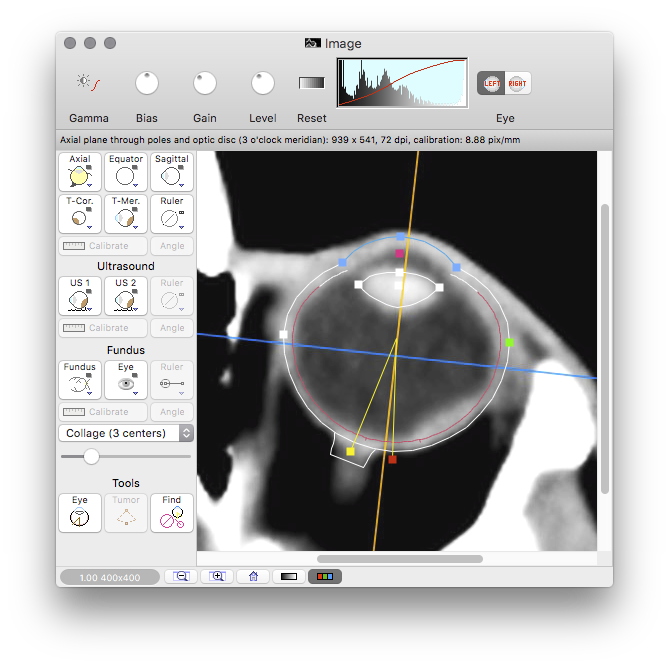Click the Gain knob
Screen dimensions: 669x667
(205, 83)
